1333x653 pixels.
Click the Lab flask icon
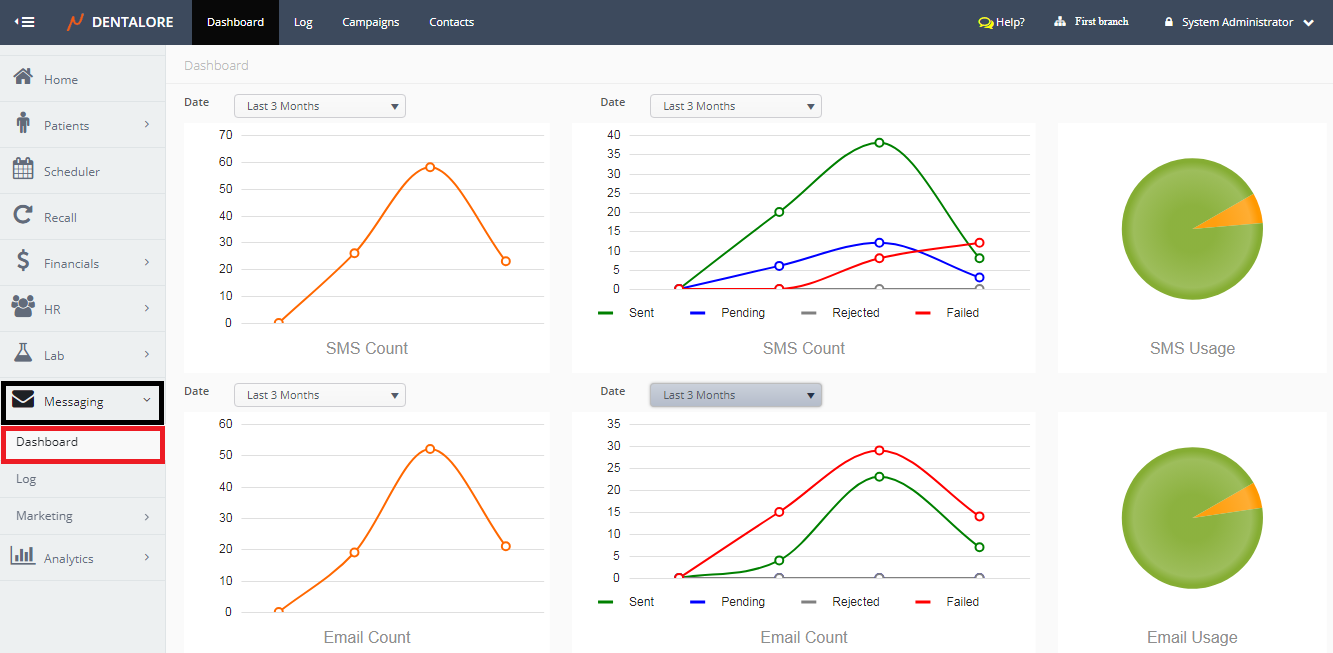coord(23,354)
